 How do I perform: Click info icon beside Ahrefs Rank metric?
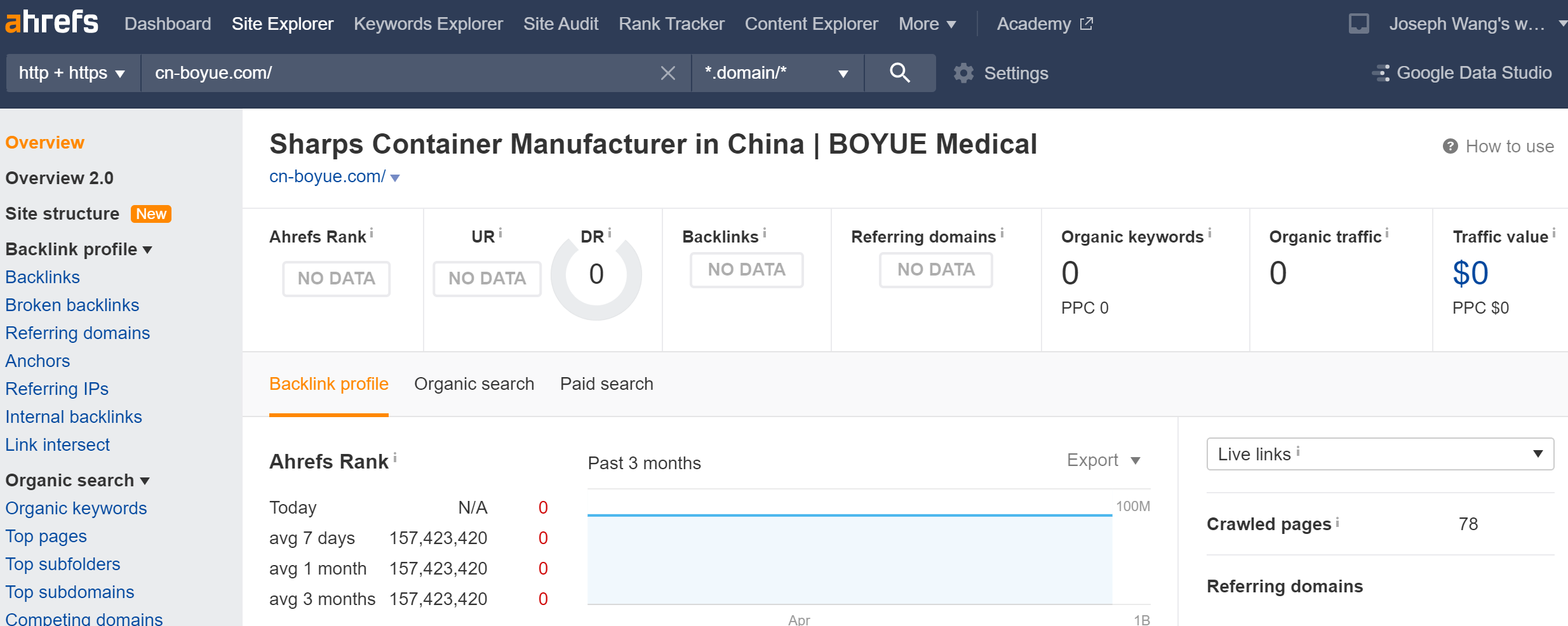click(x=372, y=233)
